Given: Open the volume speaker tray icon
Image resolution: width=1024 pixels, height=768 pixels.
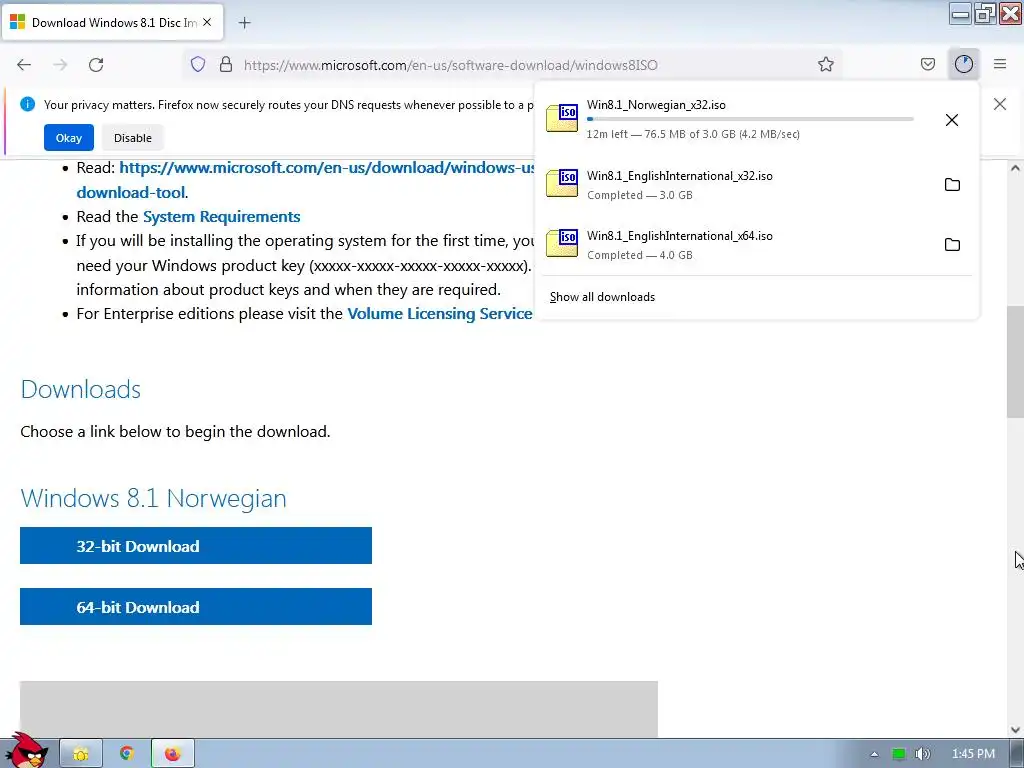Looking at the screenshot, I should [922, 754].
